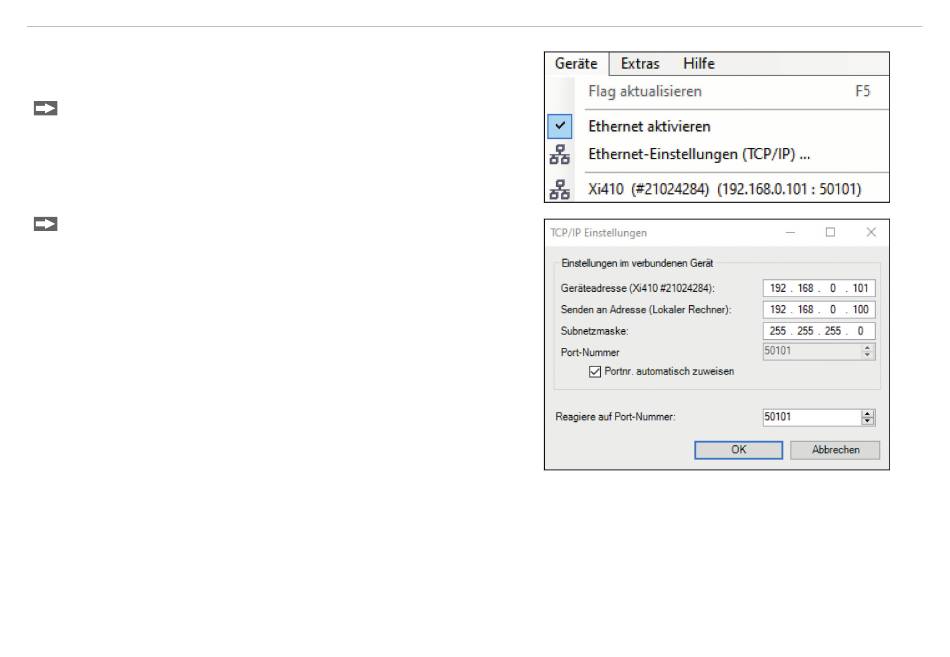The width and height of the screenshot is (950, 657).
Task: Maximize the TCP/IP Einstellungen dialog
Action: click(x=831, y=233)
